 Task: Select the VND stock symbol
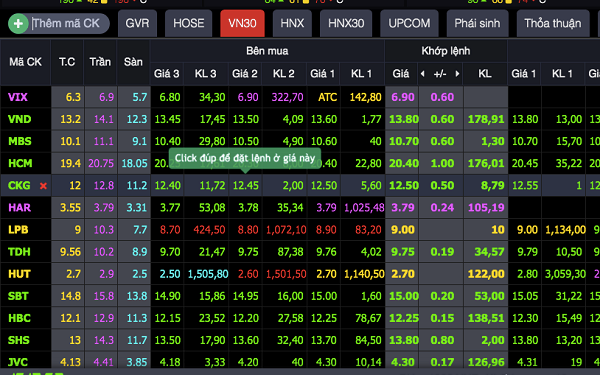pos(20,119)
